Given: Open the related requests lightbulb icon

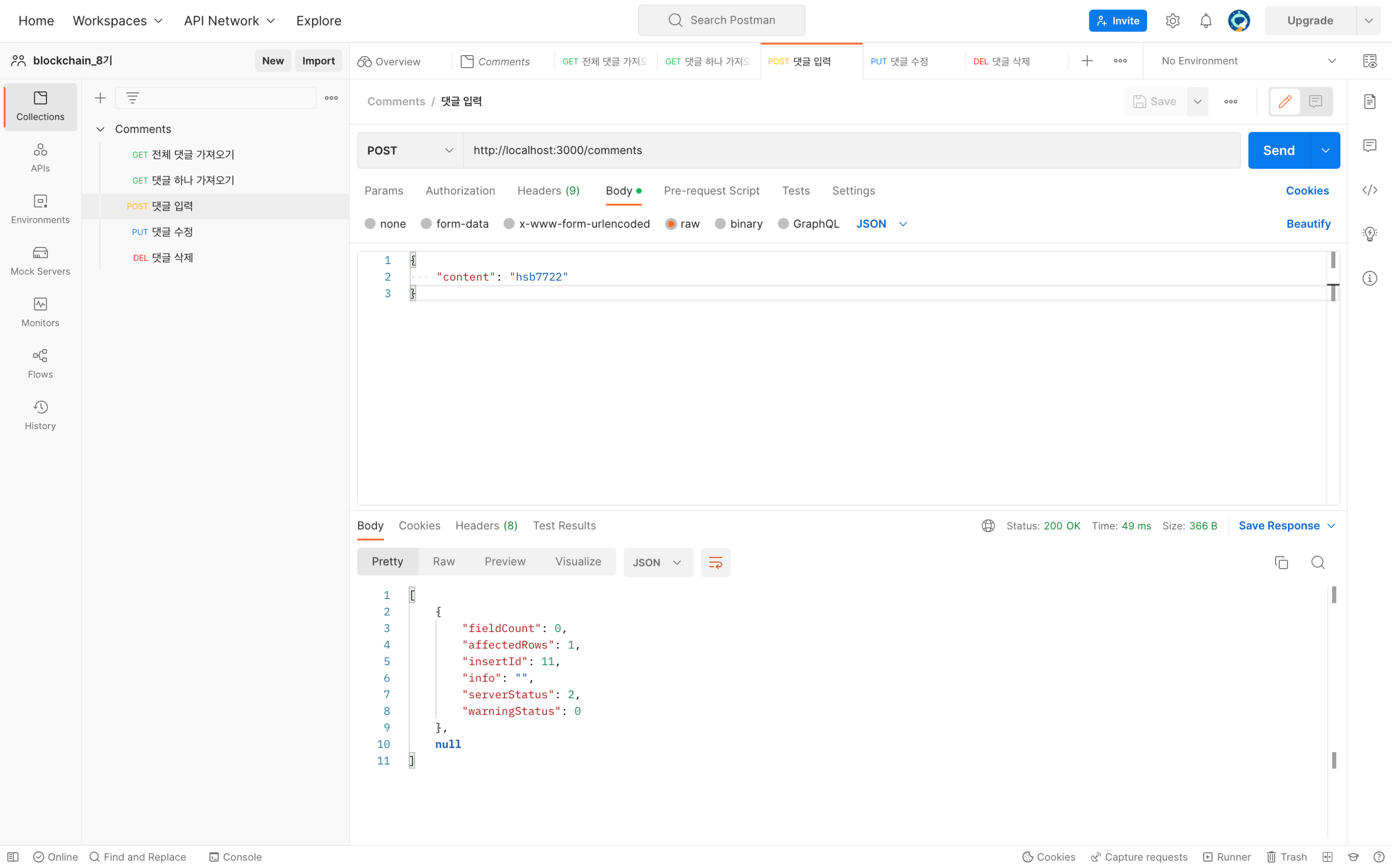Looking at the screenshot, I should (1370, 234).
